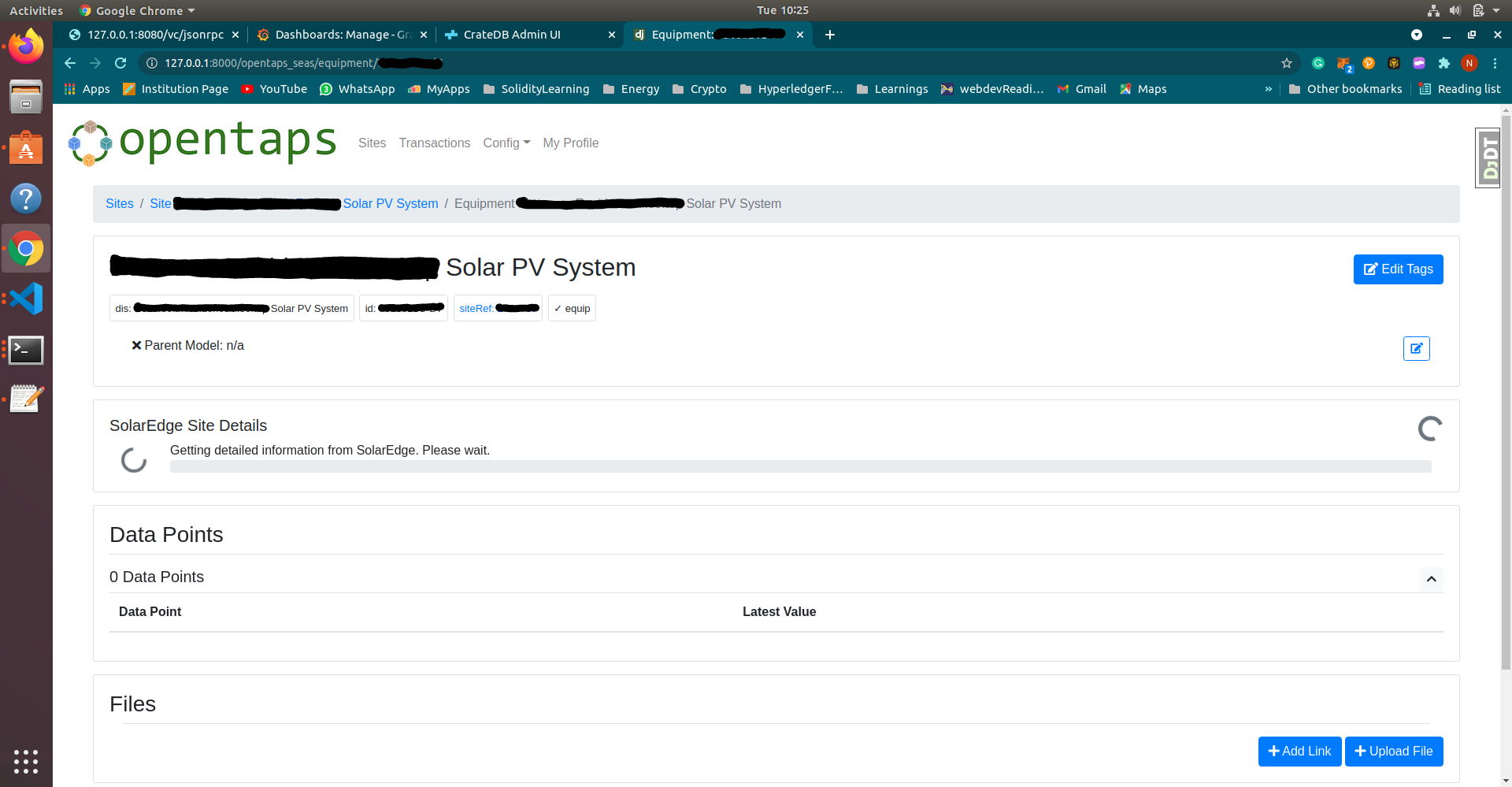Viewport: 1512px width, 787px height.
Task: Collapse the Data Points list with the chevron
Action: (1431, 579)
